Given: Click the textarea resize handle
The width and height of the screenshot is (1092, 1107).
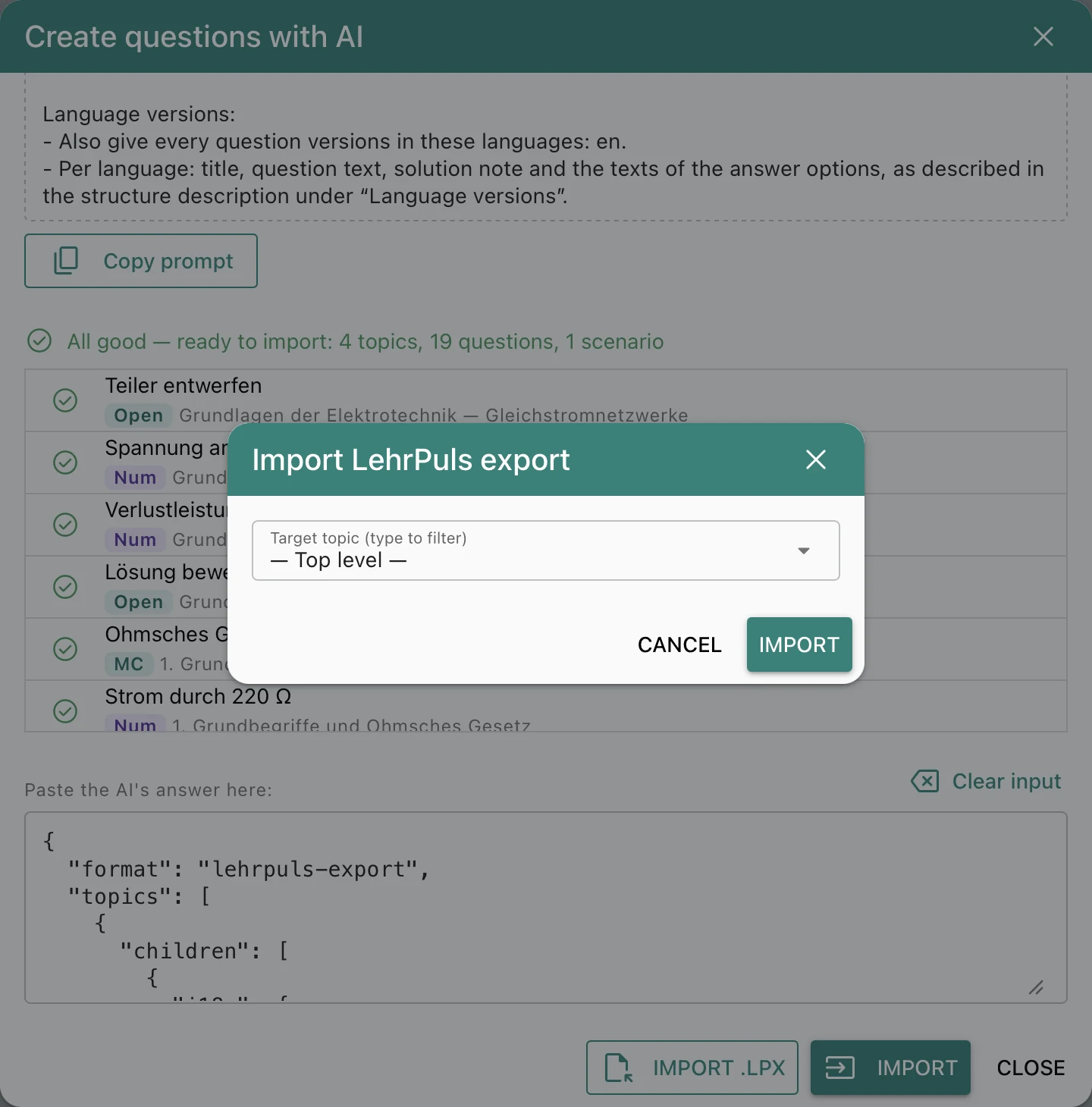Looking at the screenshot, I should [x=1036, y=987].
